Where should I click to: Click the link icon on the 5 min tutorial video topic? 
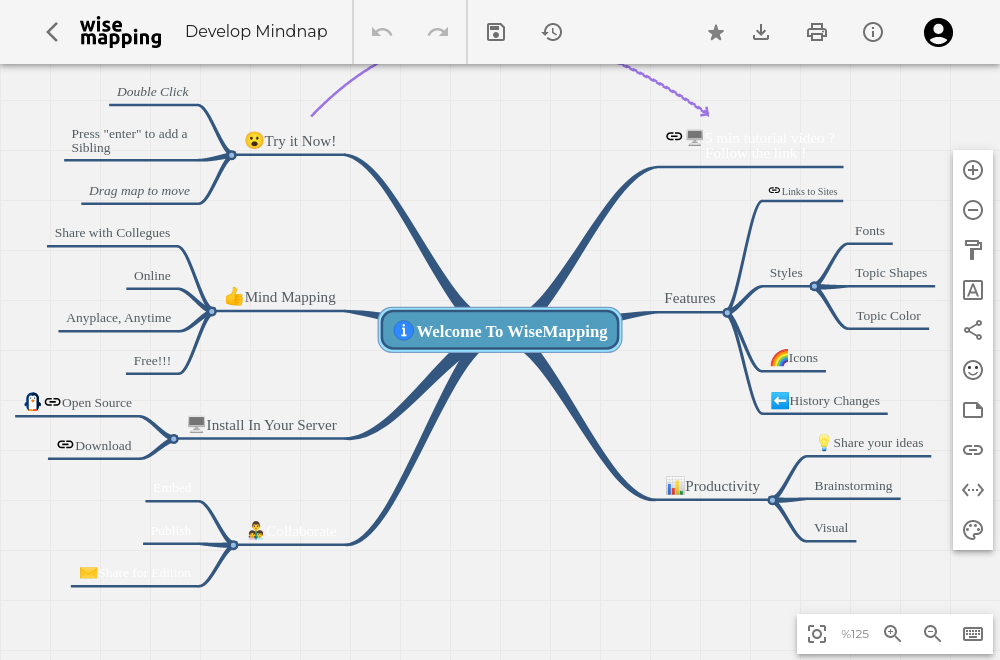(674, 136)
